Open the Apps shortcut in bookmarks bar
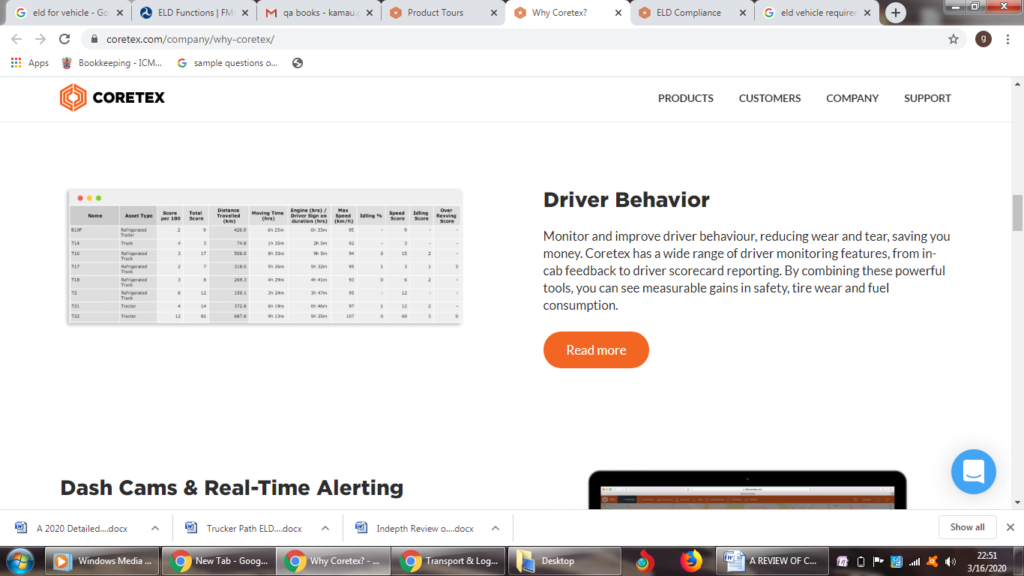 pos(30,63)
